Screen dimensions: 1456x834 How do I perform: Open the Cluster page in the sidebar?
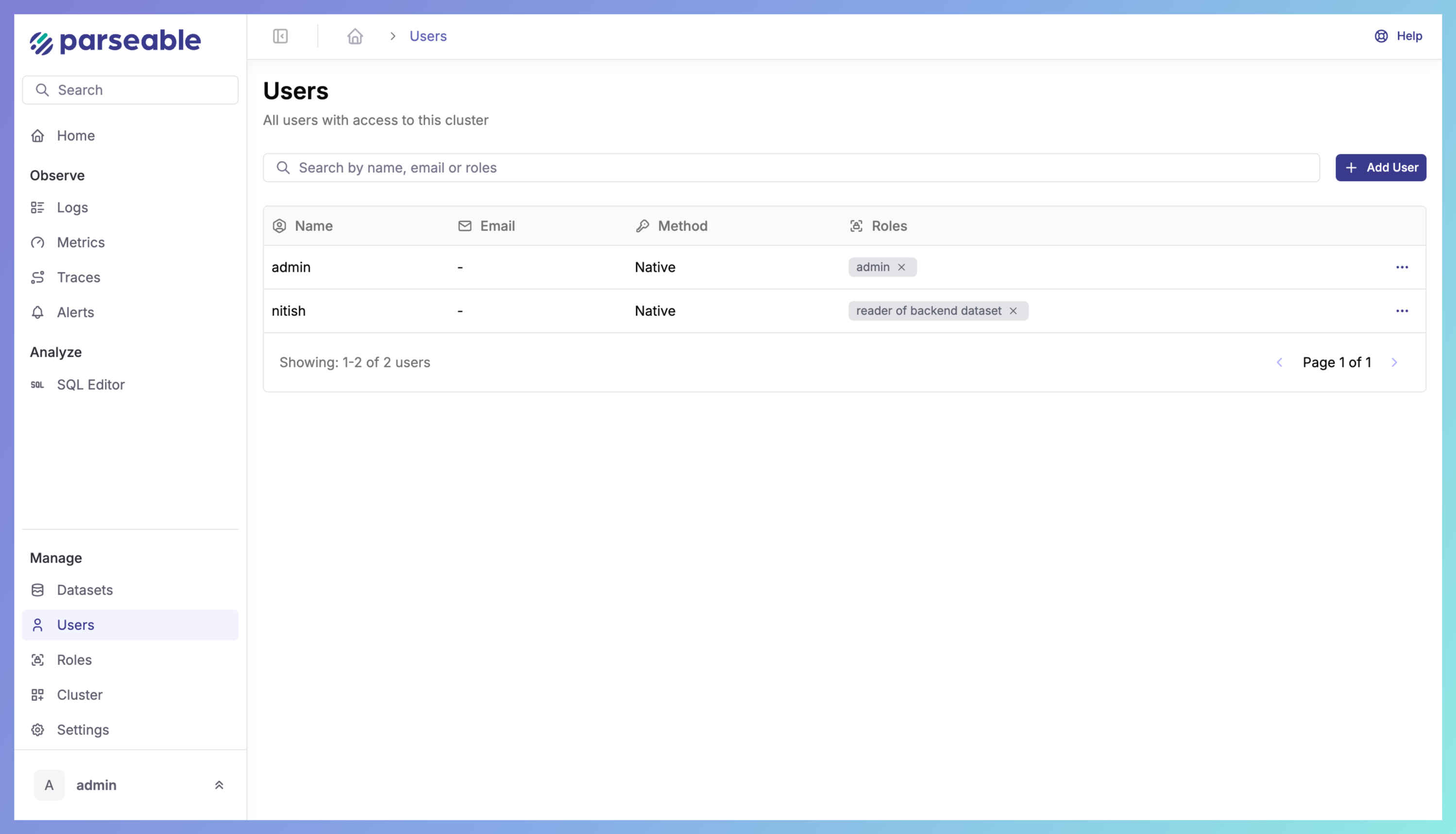80,694
